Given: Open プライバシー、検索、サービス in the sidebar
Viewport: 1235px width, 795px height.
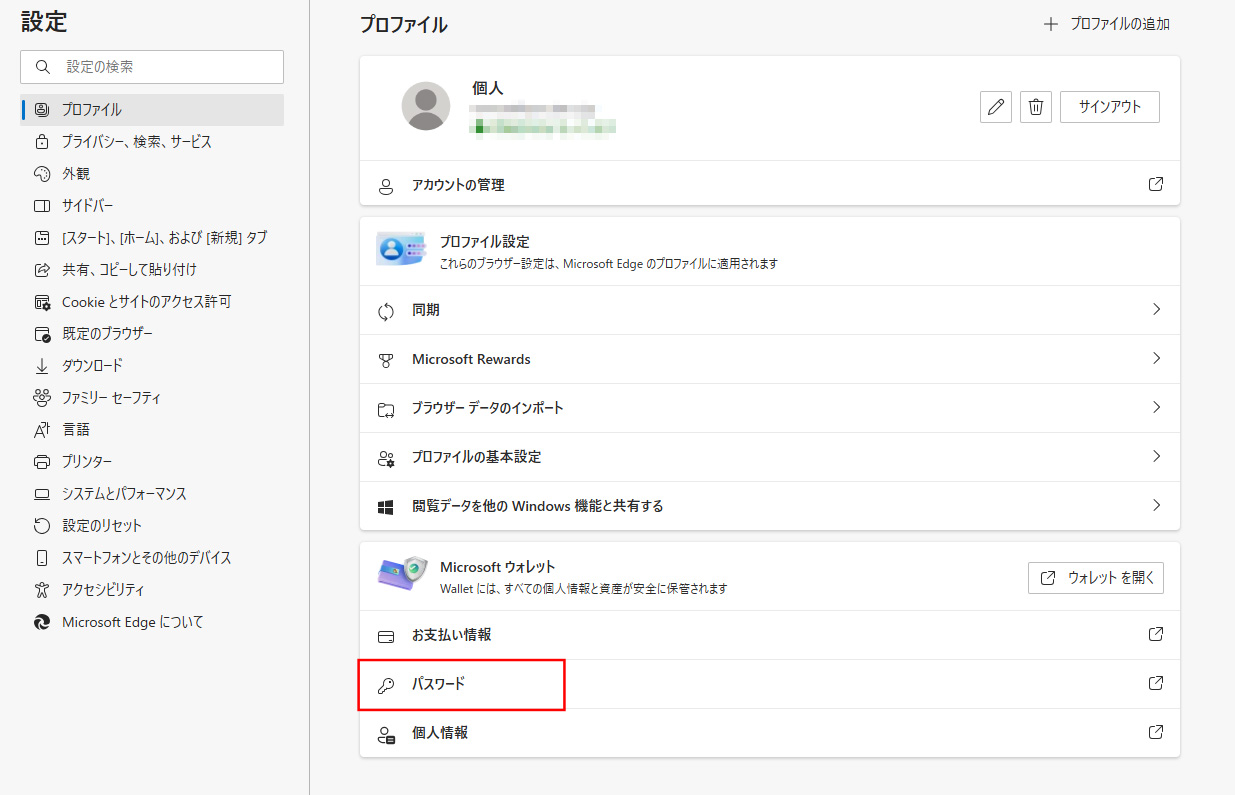Looking at the screenshot, I should pos(152,142).
